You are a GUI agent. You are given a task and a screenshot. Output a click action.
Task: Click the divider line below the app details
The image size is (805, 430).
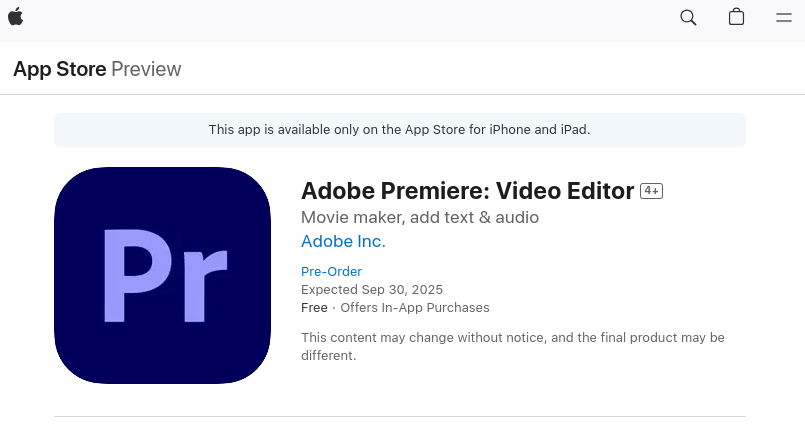pos(399,416)
